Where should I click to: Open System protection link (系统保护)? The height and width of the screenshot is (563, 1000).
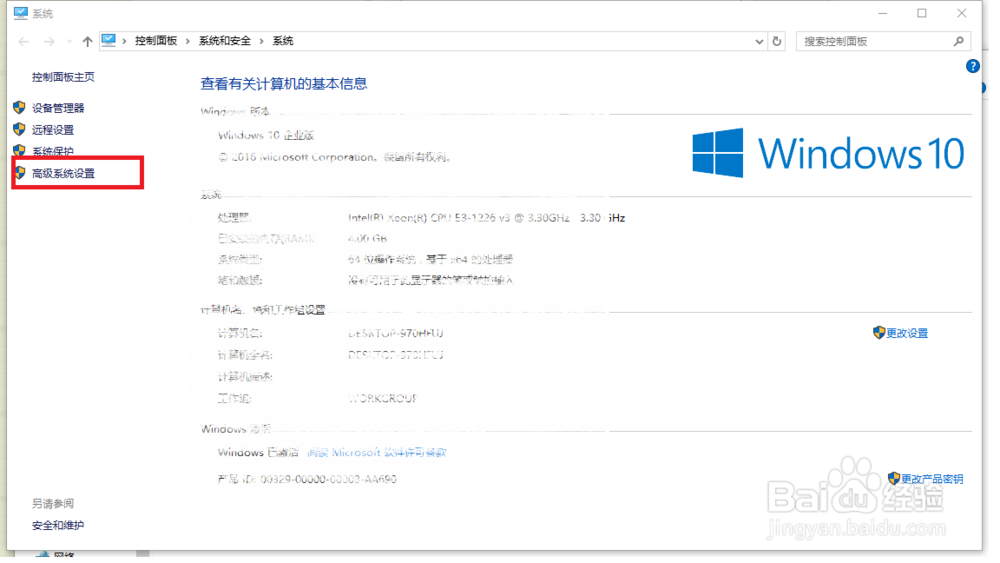(54, 153)
